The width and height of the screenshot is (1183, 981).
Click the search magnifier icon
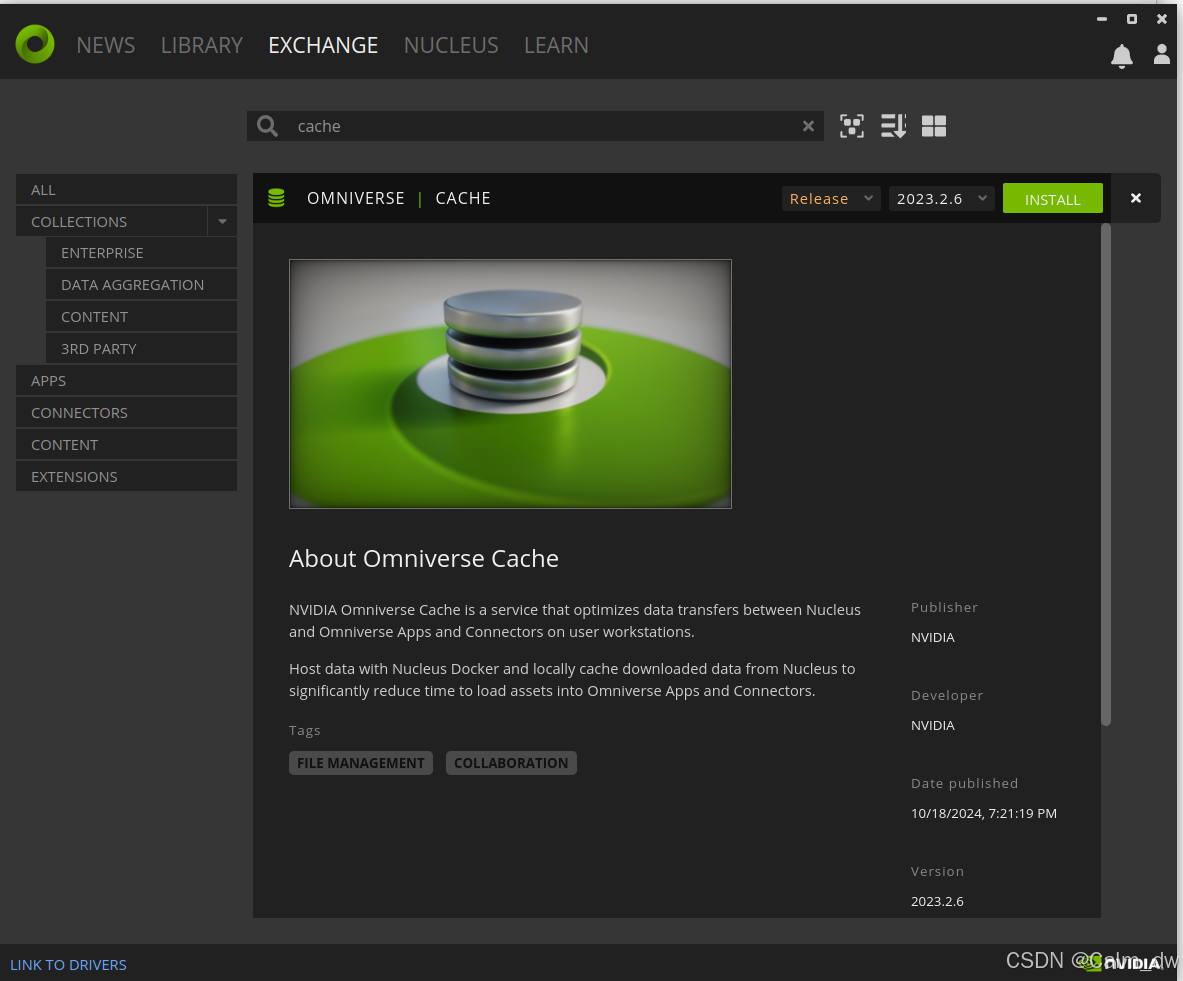tap(267, 126)
